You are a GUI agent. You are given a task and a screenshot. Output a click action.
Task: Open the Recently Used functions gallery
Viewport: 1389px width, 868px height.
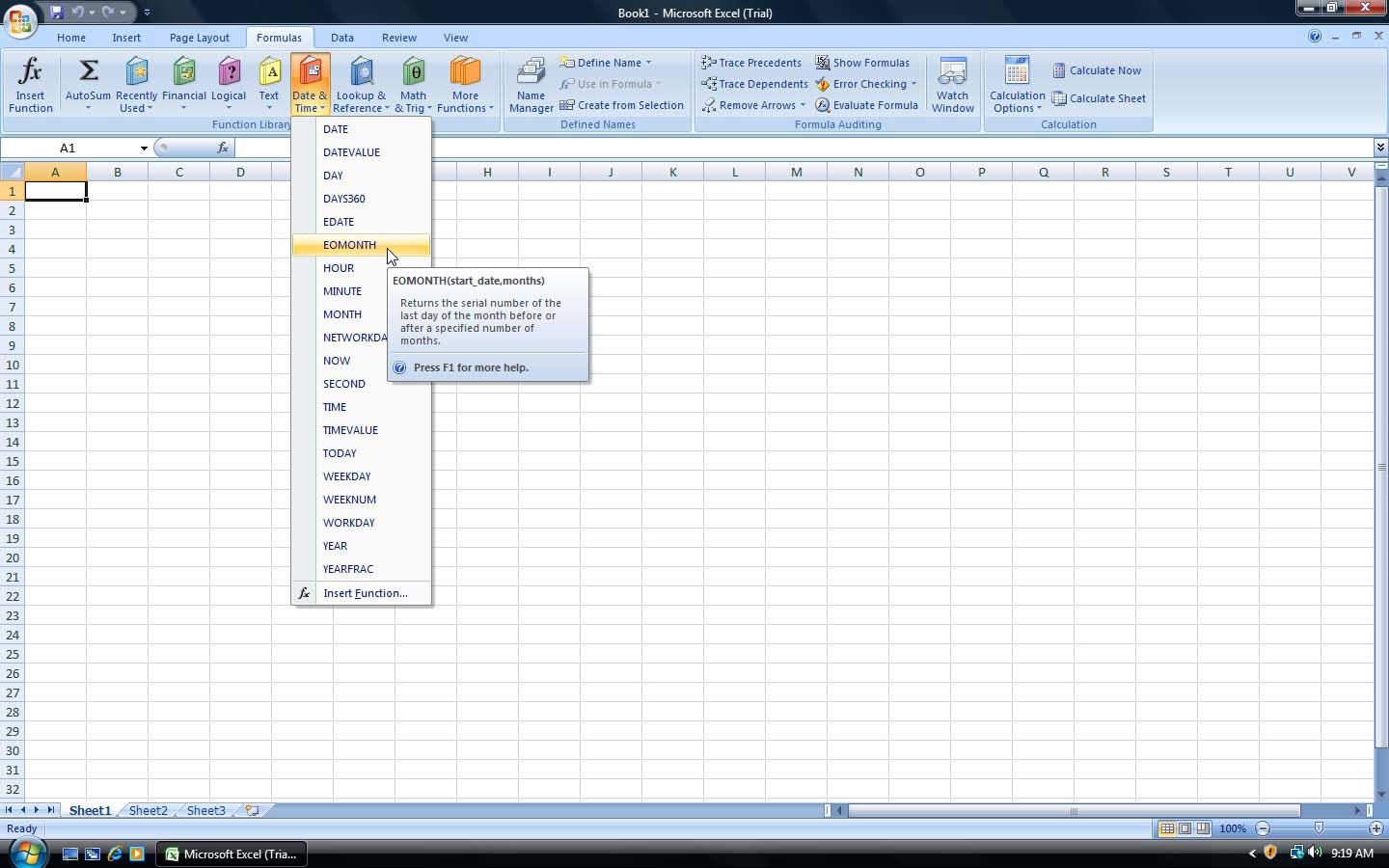click(x=136, y=85)
